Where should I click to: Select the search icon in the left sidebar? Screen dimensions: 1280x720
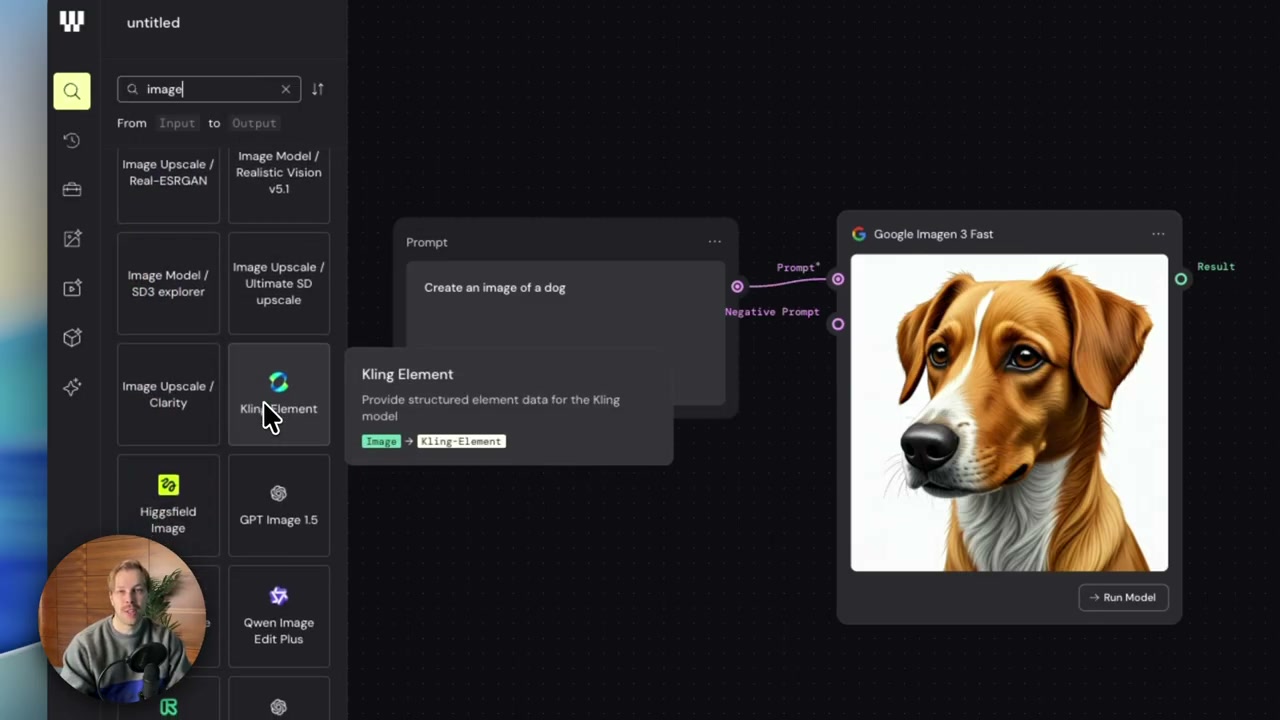tap(72, 91)
